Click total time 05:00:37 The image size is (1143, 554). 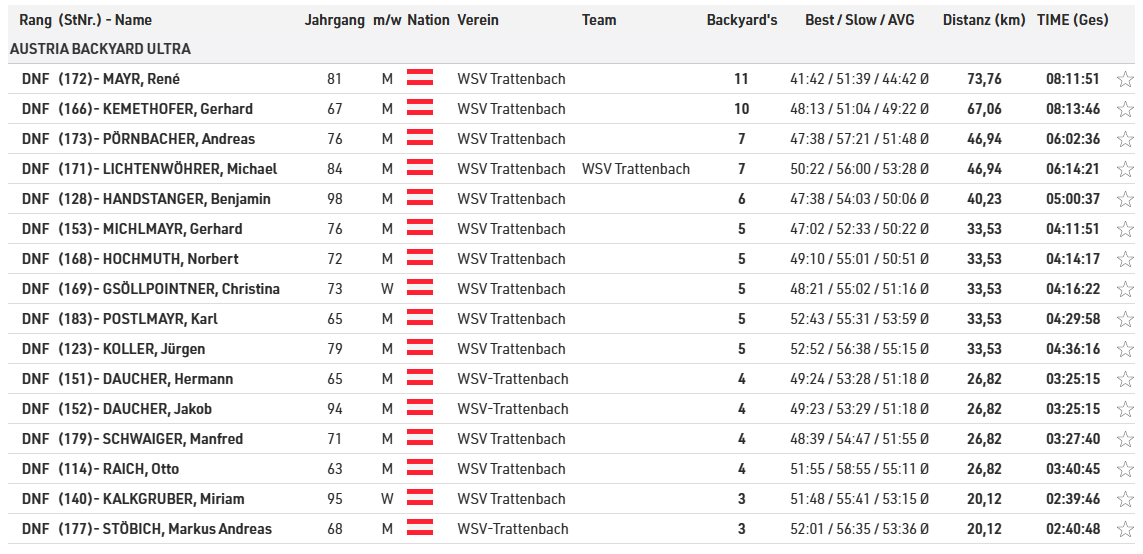1072,199
